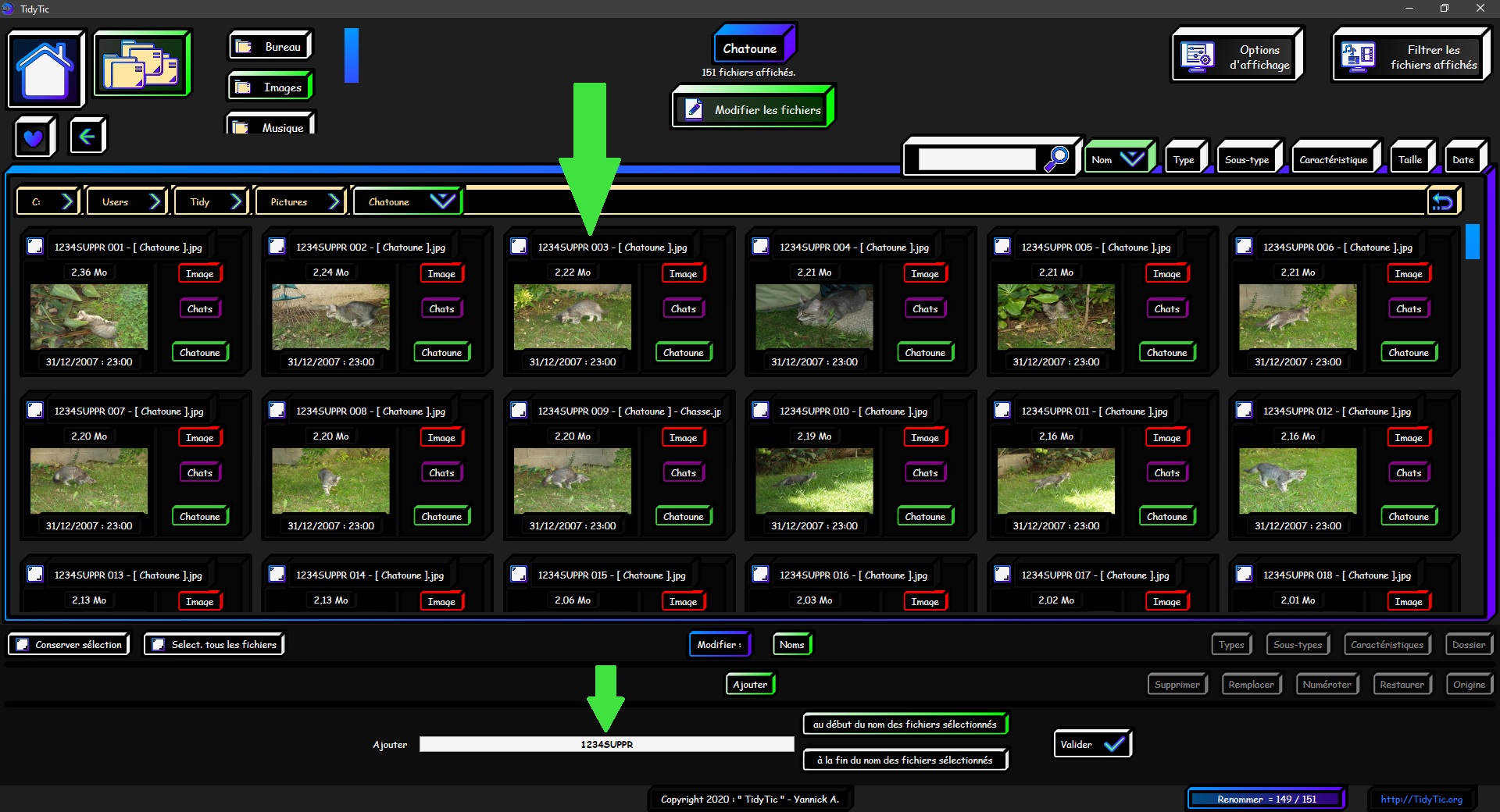Screen dimensions: 1500x812
Task: Go back with the left arrow icon
Action: point(87,137)
